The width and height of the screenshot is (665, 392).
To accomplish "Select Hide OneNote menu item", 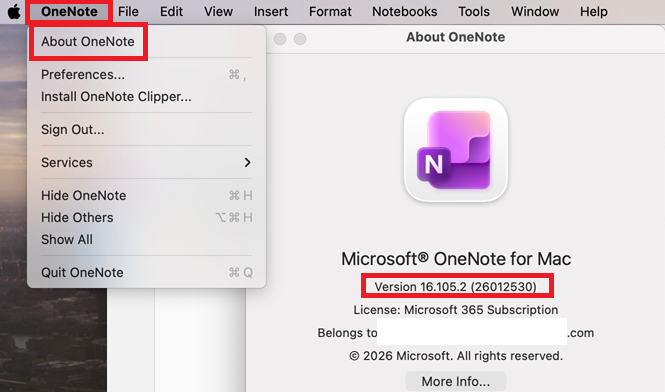I will click(x=146, y=196).
